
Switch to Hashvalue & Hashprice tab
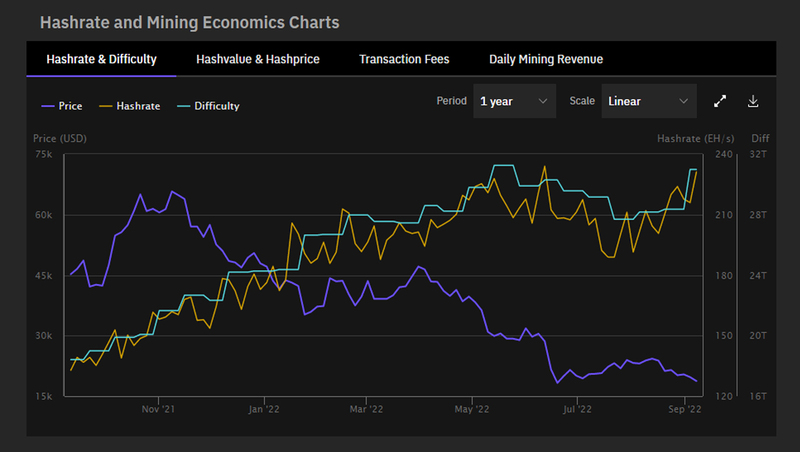[258, 59]
